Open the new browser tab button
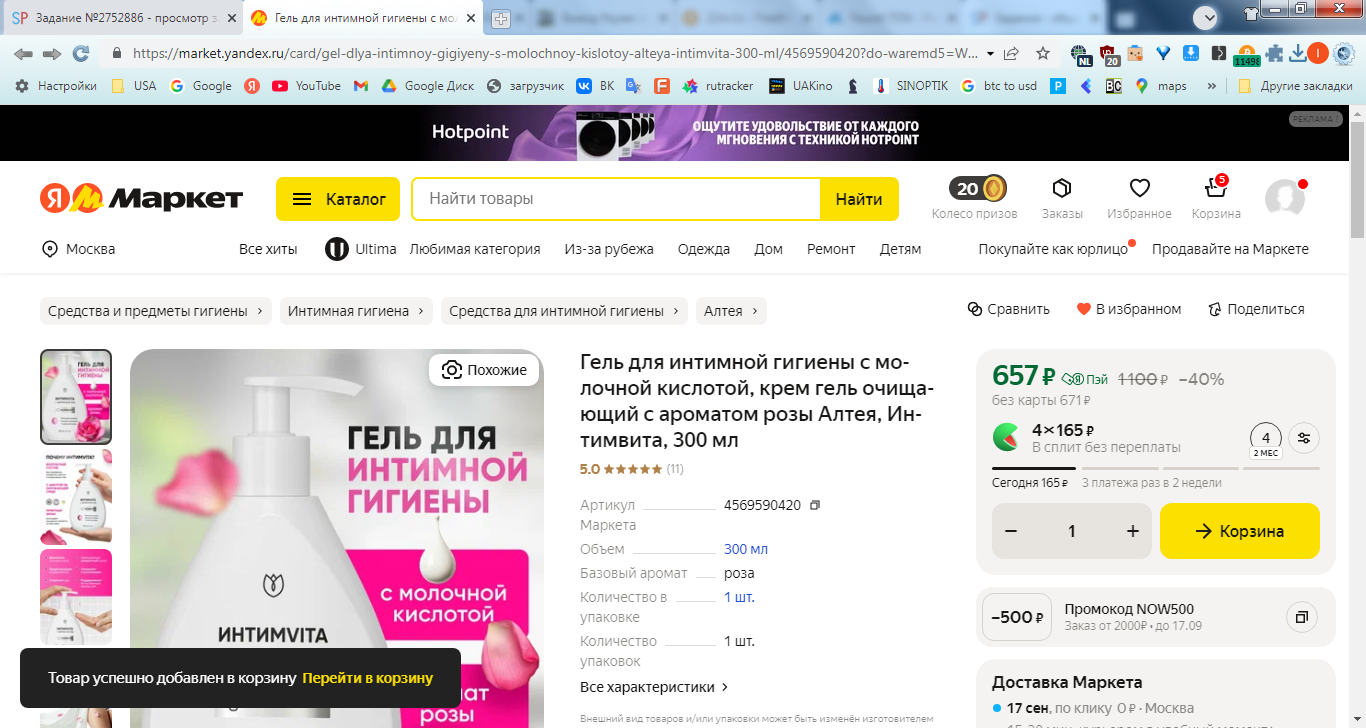Screen dimensions: 1366x728 click(501, 19)
